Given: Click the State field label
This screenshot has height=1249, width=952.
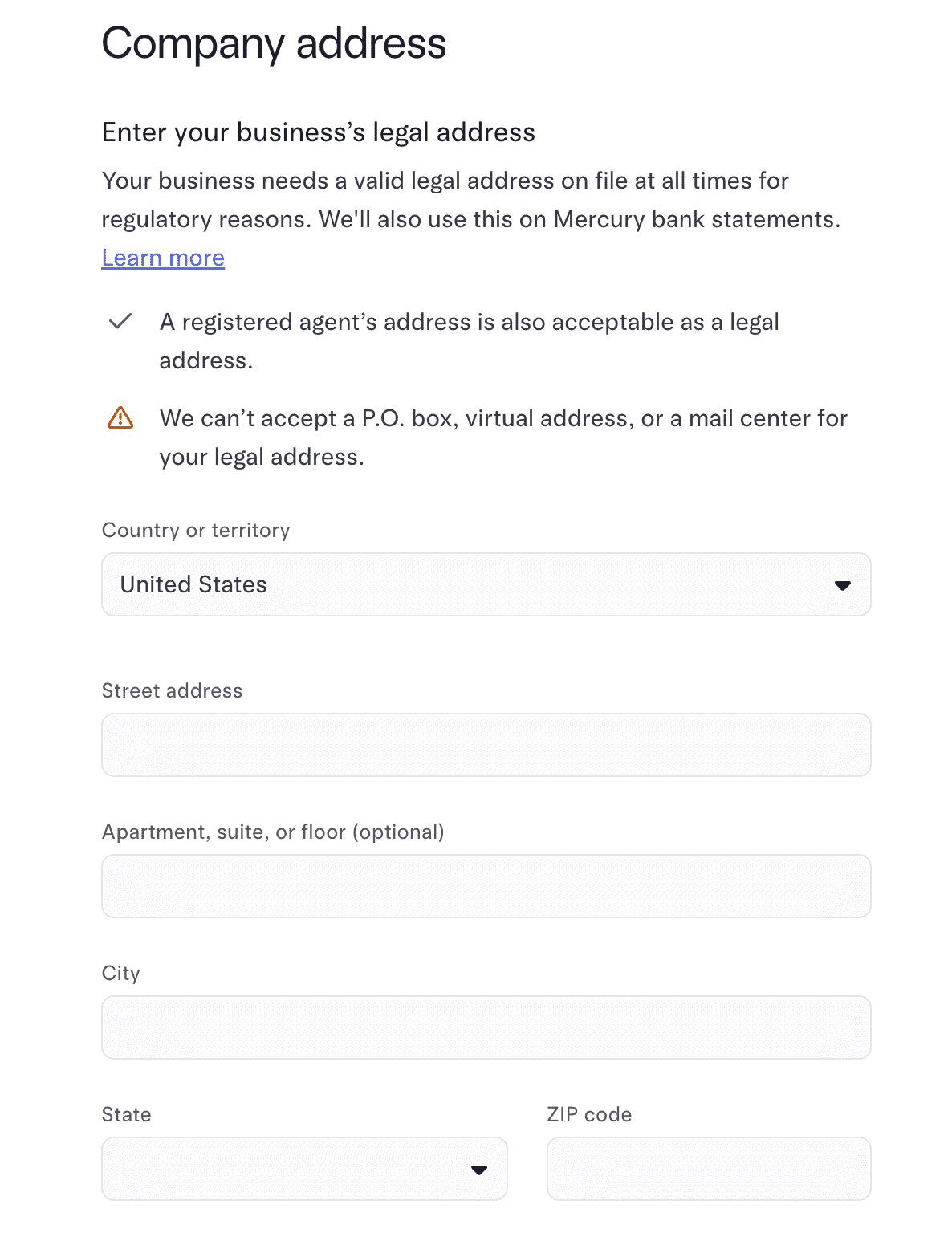Looking at the screenshot, I should (x=126, y=1115).
